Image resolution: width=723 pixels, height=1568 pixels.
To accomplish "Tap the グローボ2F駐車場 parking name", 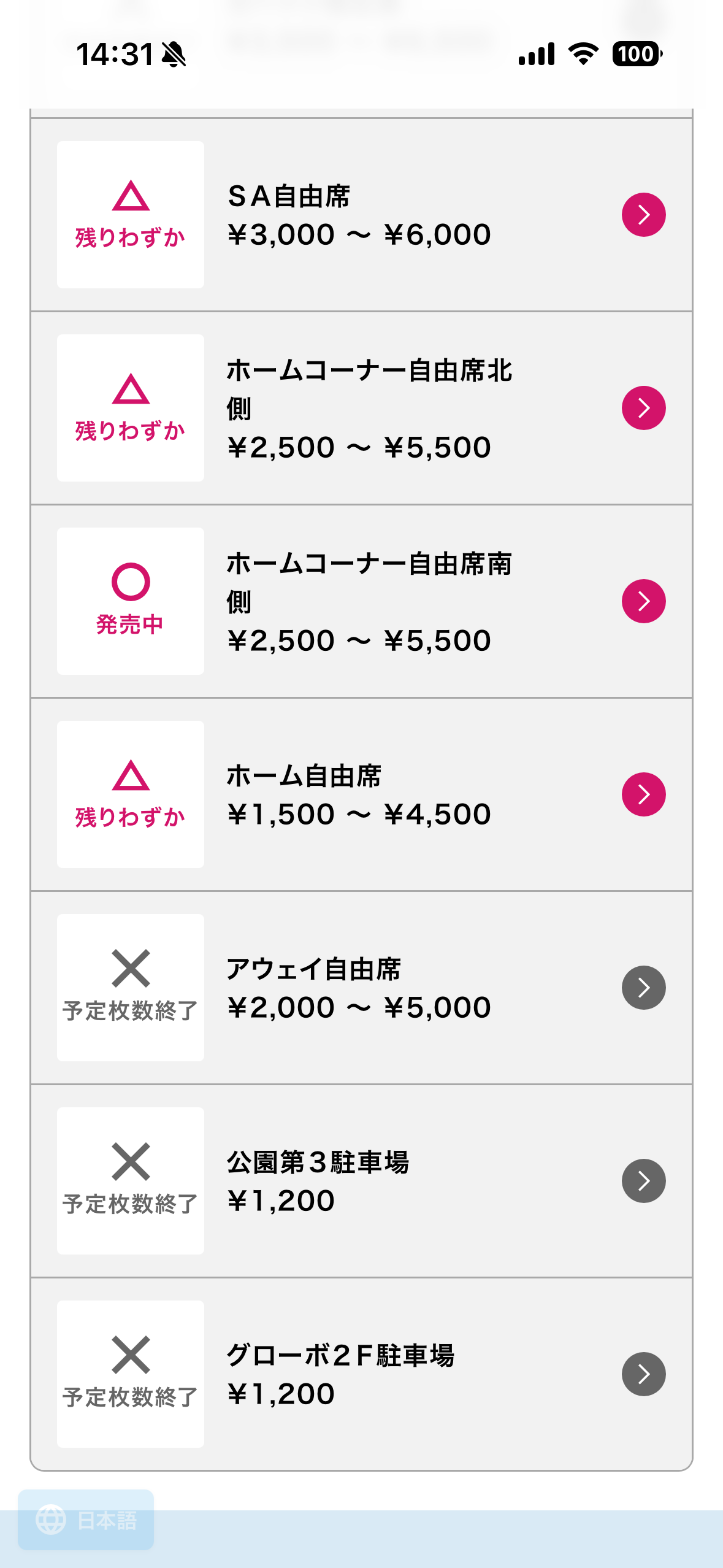I will pyautogui.click(x=340, y=1356).
